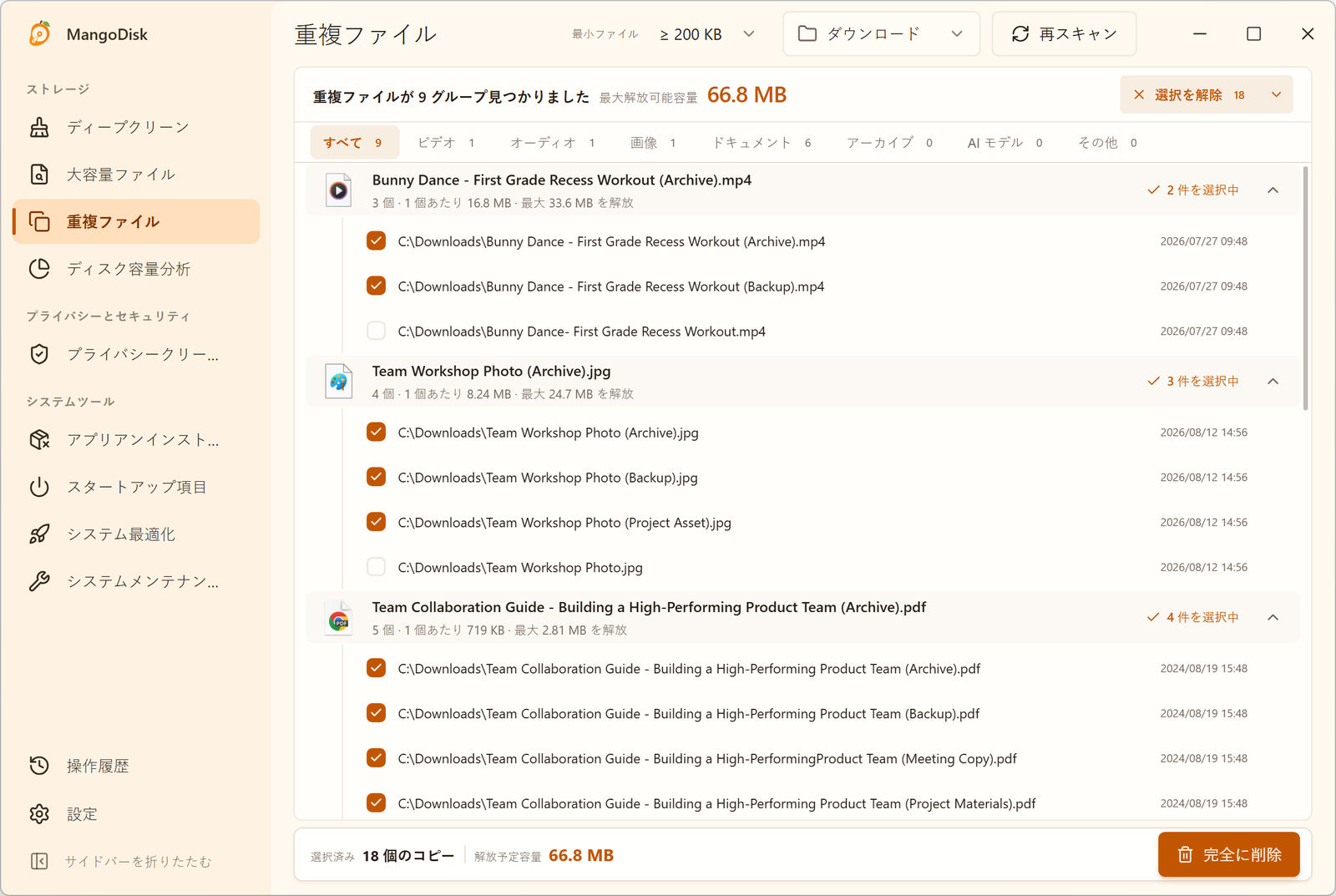Viewport: 1336px width, 896px height.
Task: Click the trash icon in 完全に削除
Action: [1185, 854]
